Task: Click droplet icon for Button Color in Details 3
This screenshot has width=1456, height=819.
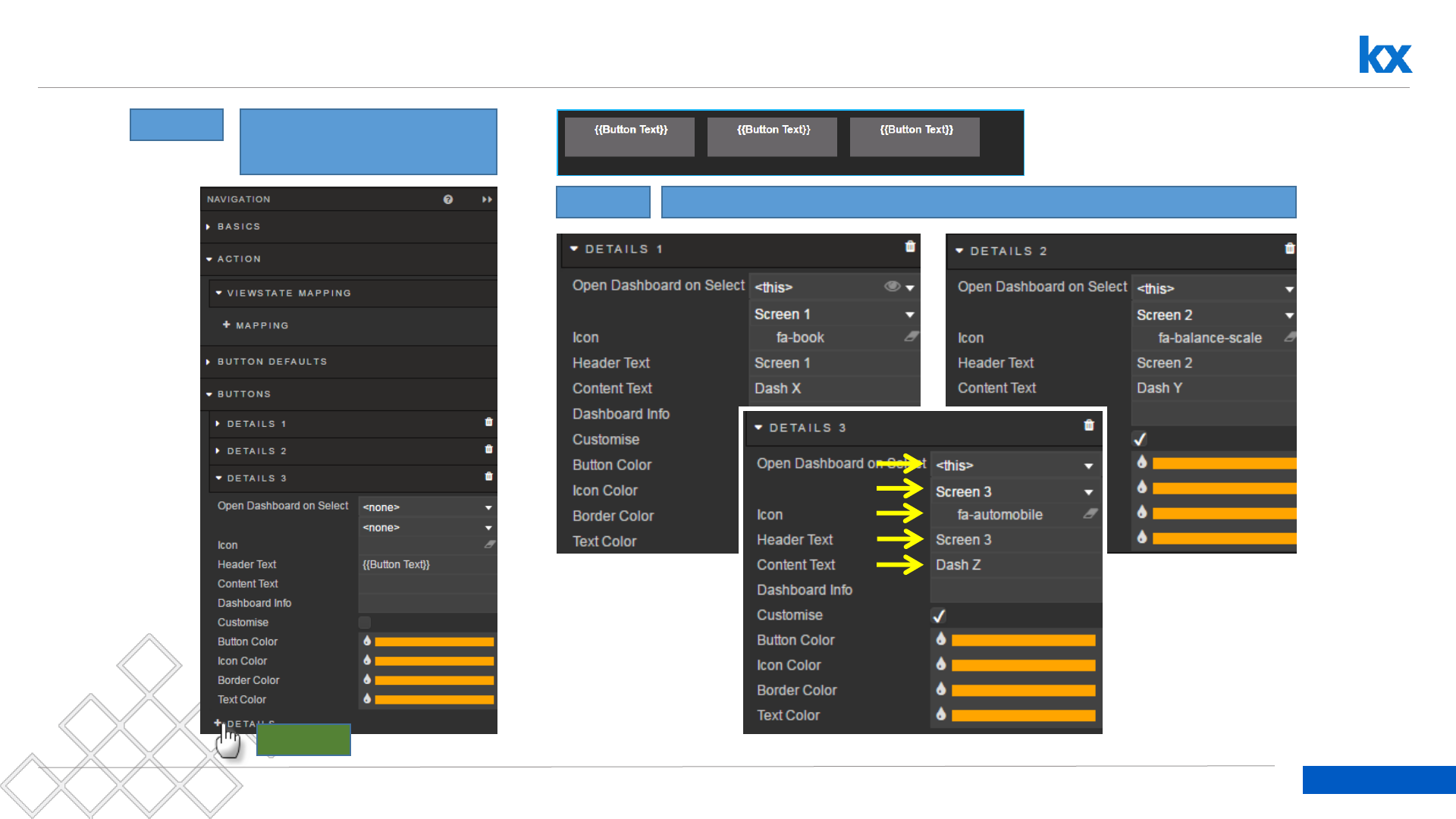Action: pos(941,639)
